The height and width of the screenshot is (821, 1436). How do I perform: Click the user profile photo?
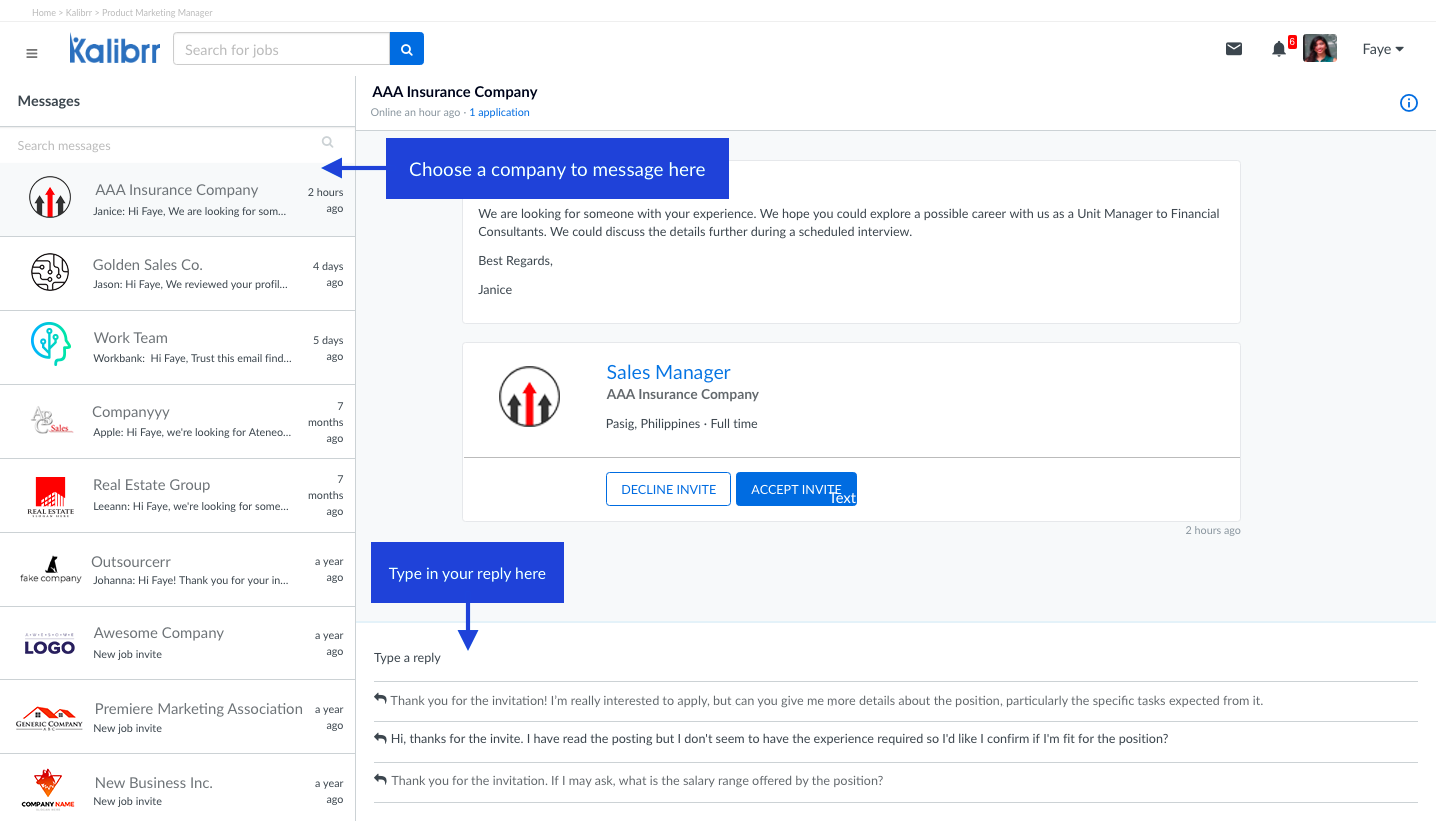1319,49
